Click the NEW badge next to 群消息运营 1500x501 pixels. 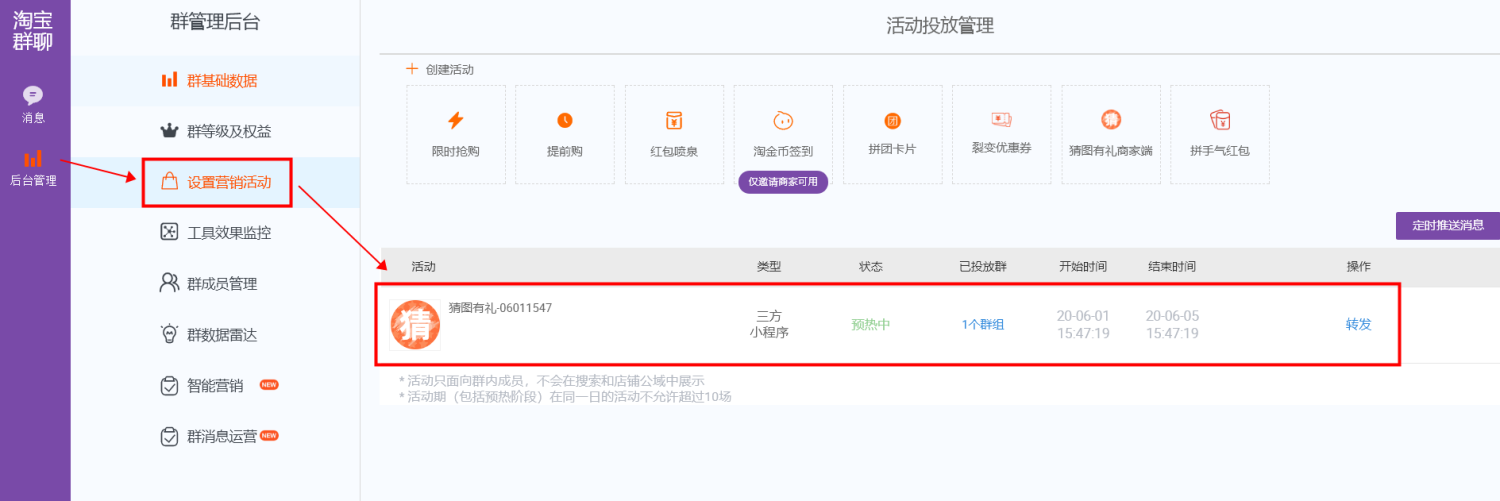(268, 436)
